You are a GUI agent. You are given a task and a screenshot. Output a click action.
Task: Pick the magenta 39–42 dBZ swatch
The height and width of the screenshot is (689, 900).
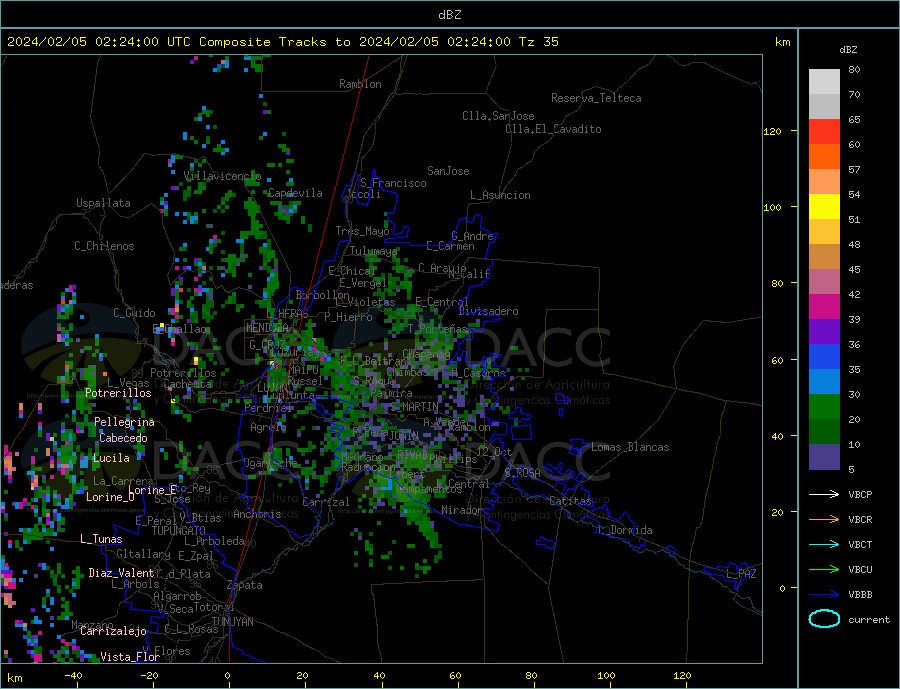[x=824, y=307]
